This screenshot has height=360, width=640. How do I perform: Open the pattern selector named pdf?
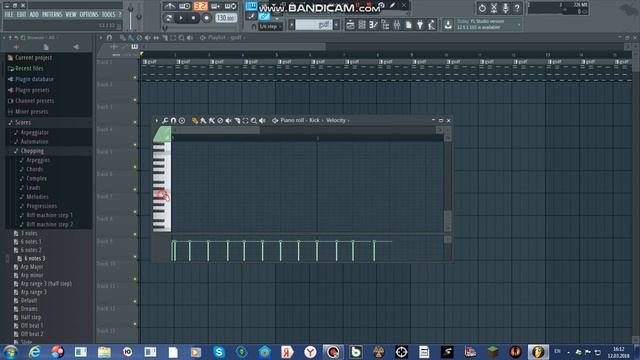coord(313,25)
